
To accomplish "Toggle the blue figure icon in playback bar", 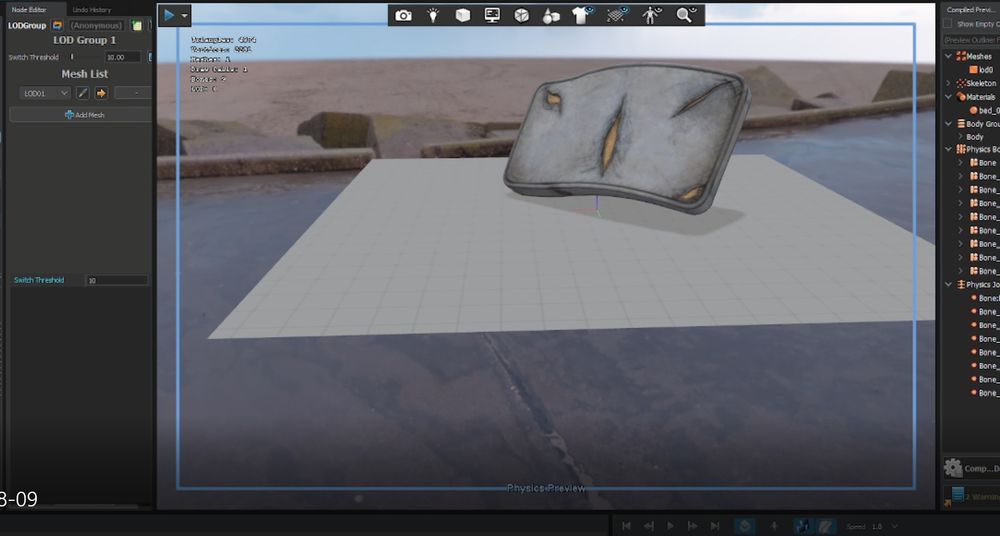I will tap(803, 526).
